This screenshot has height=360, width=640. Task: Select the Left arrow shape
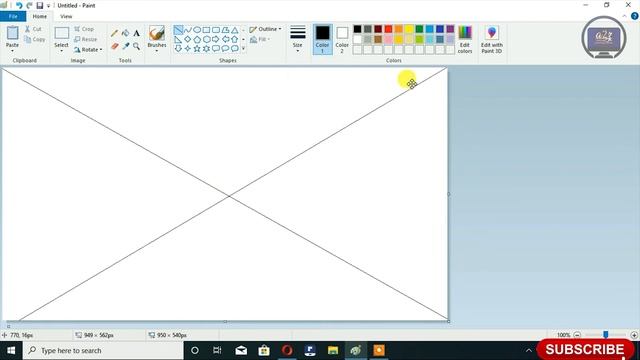point(225,40)
